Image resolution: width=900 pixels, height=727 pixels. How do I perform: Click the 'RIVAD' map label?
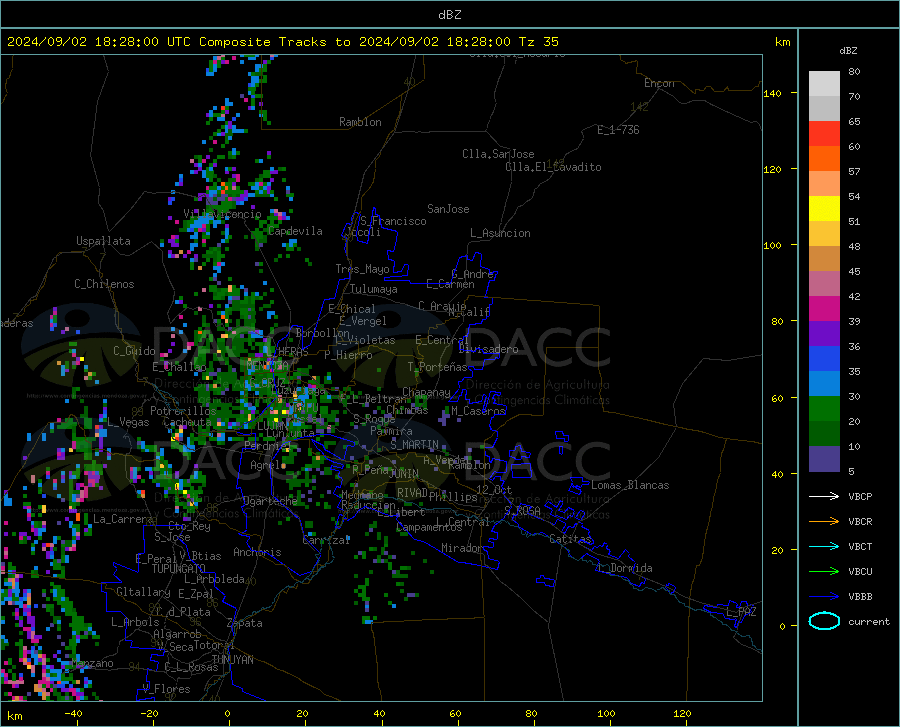[412, 493]
